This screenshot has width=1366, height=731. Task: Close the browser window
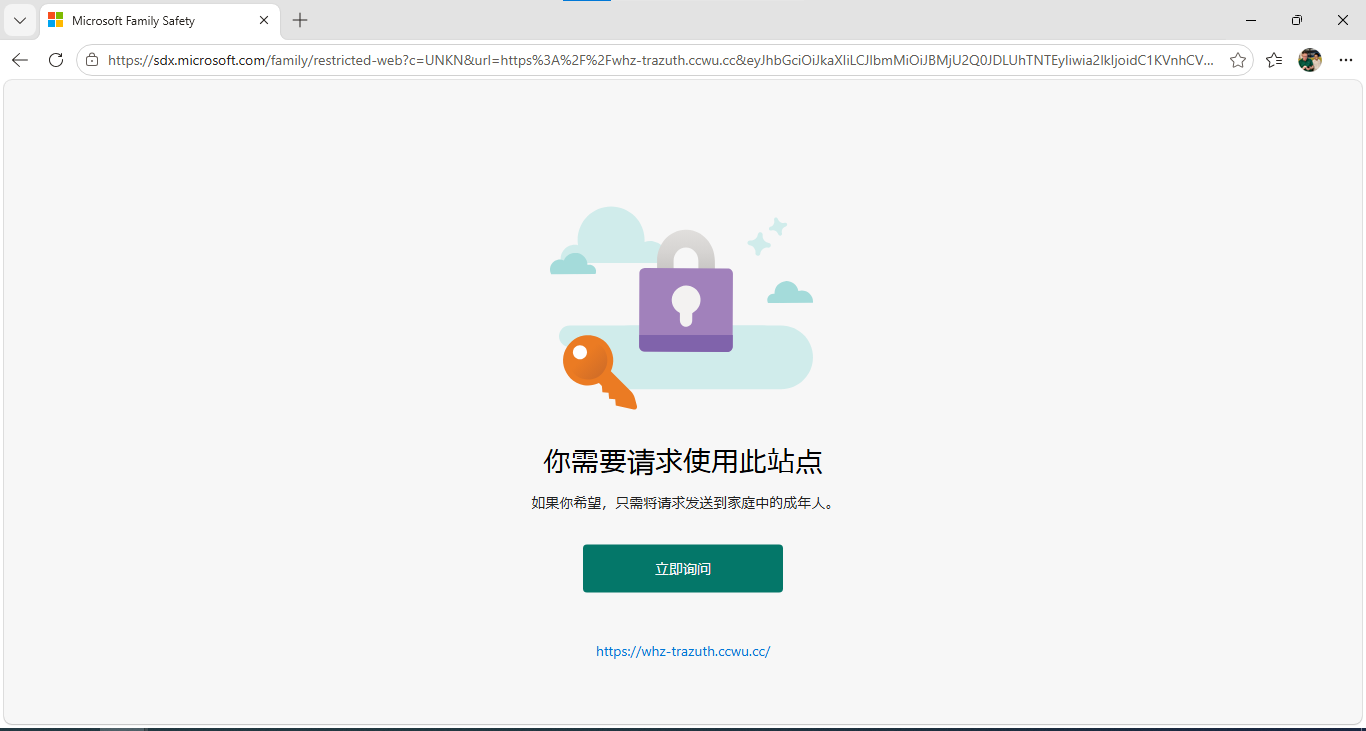pyautogui.click(x=1343, y=20)
